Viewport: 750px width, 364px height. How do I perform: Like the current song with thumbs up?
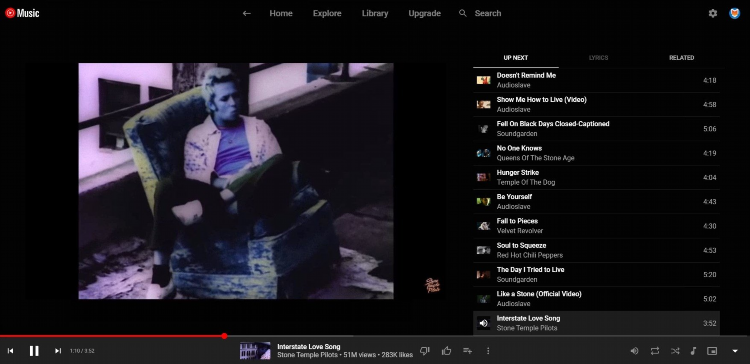tap(447, 351)
